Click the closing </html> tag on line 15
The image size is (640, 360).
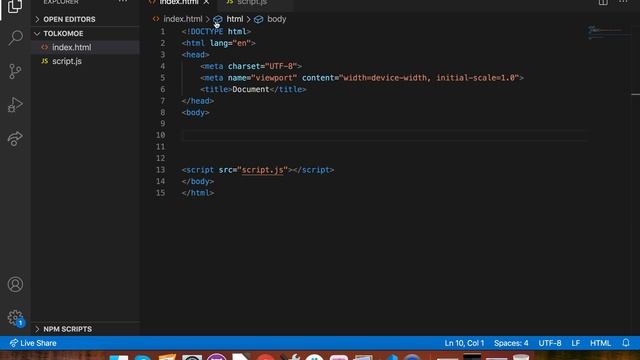point(198,193)
